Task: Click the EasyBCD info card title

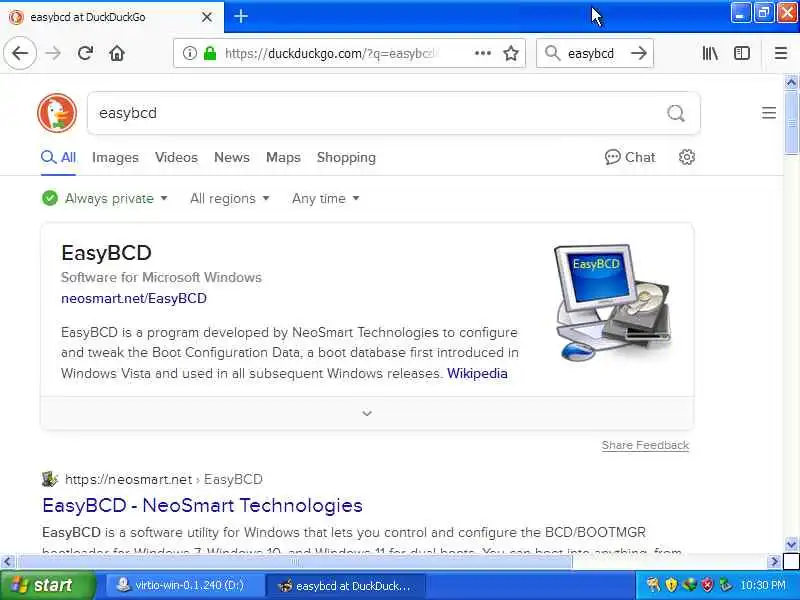Action: pos(106,253)
